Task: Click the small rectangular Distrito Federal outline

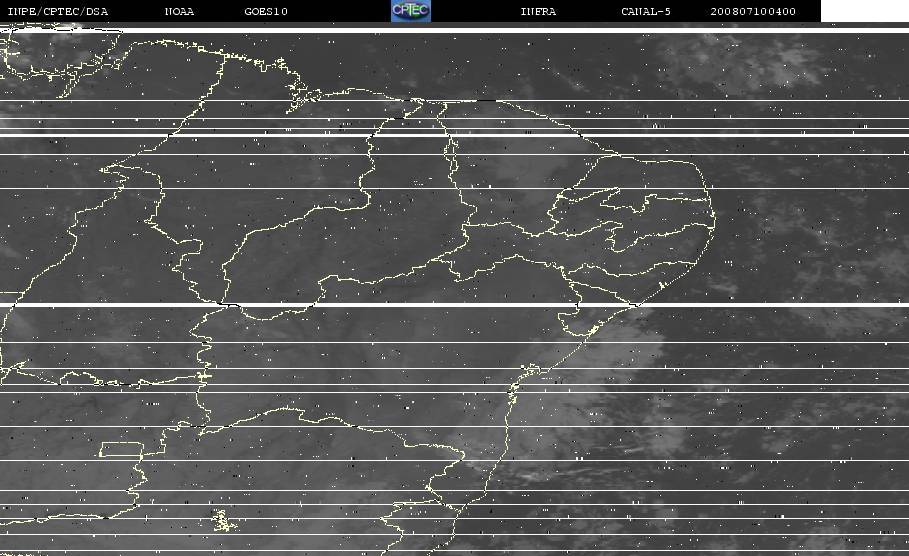Action: pos(122,449)
